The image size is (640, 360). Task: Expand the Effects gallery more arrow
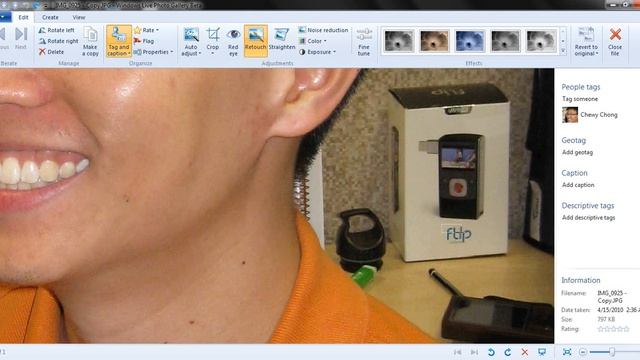563,51
